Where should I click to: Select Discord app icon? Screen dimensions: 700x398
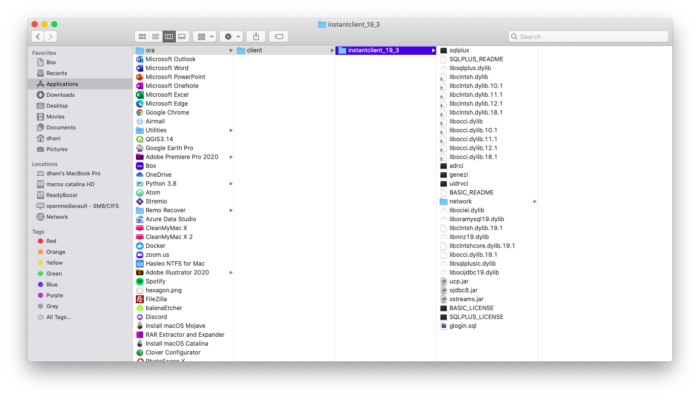pos(140,317)
